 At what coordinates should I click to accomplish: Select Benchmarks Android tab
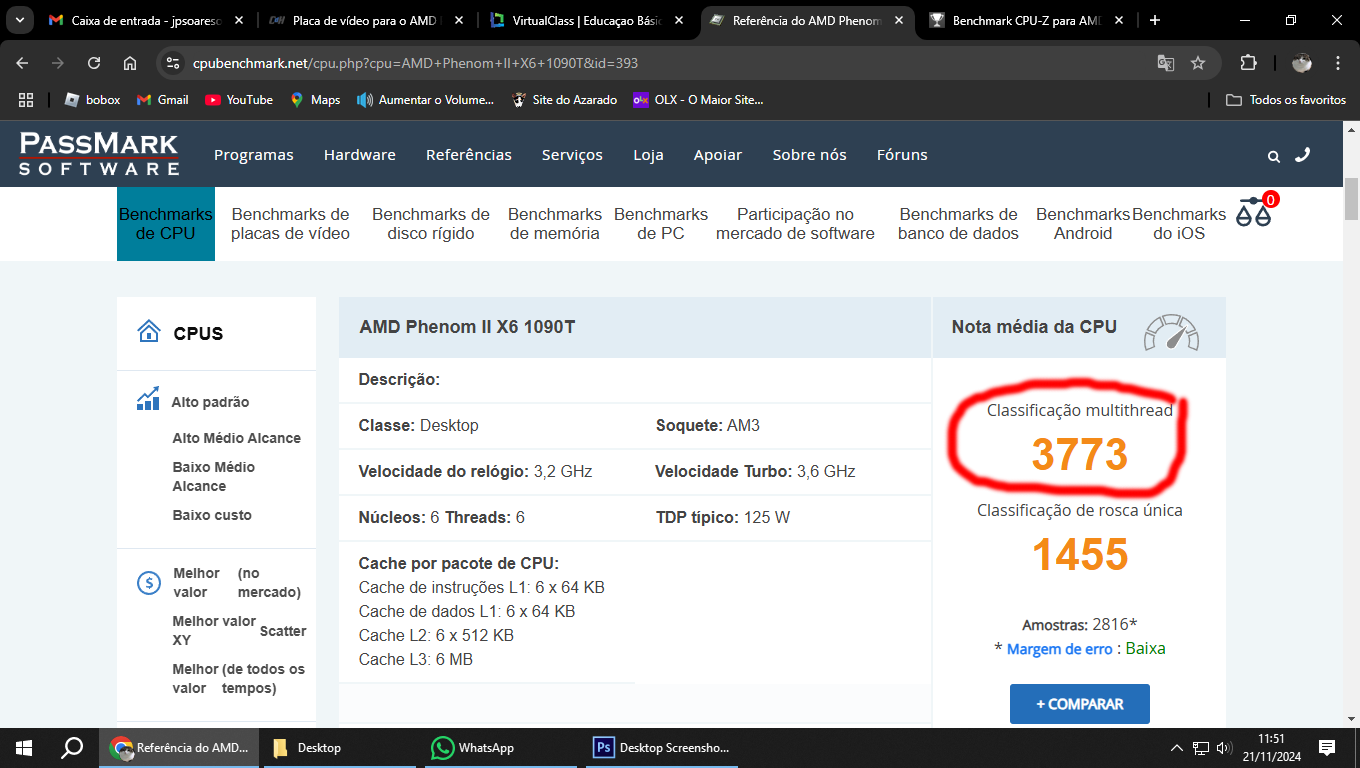pyautogui.click(x=1083, y=224)
